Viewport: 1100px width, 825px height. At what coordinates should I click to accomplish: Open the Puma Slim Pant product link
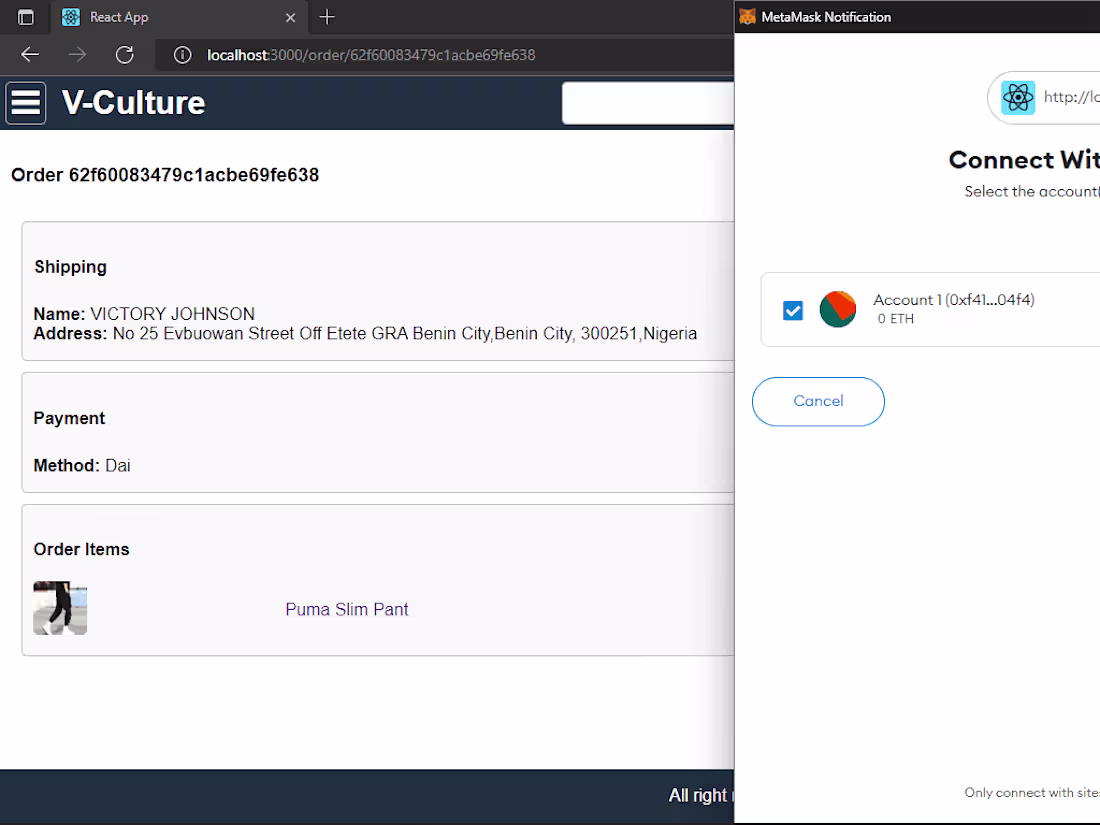347,609
